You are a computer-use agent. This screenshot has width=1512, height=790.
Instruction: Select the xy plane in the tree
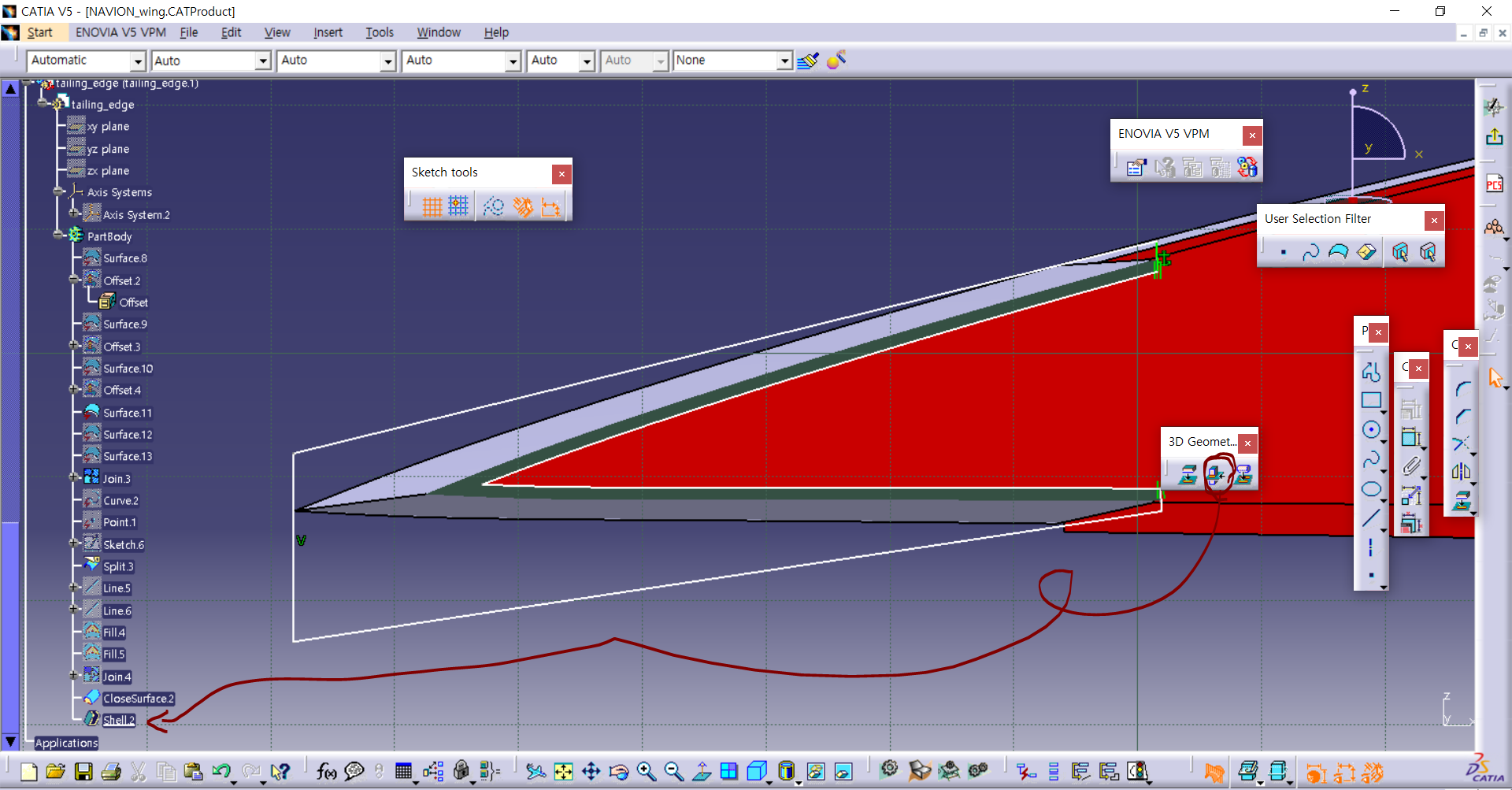[108, 127]
